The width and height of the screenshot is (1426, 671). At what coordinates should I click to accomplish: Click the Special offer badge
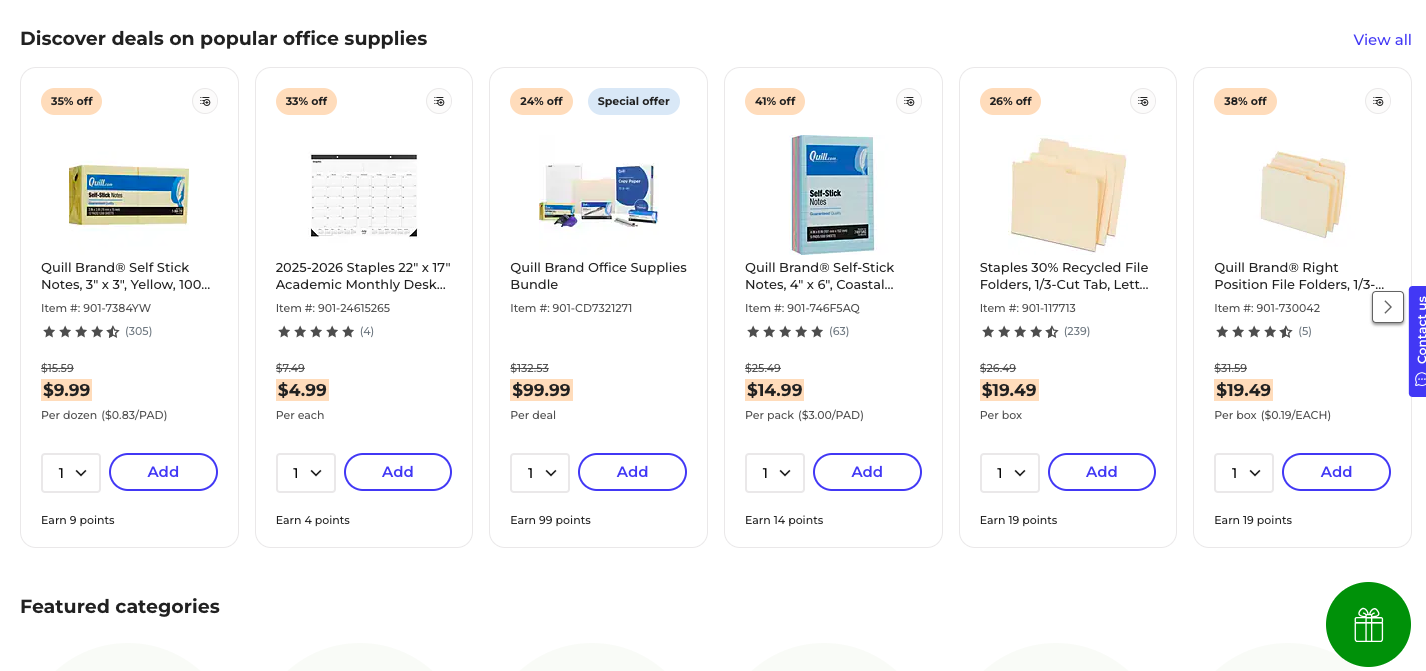[x=633, y=101]
